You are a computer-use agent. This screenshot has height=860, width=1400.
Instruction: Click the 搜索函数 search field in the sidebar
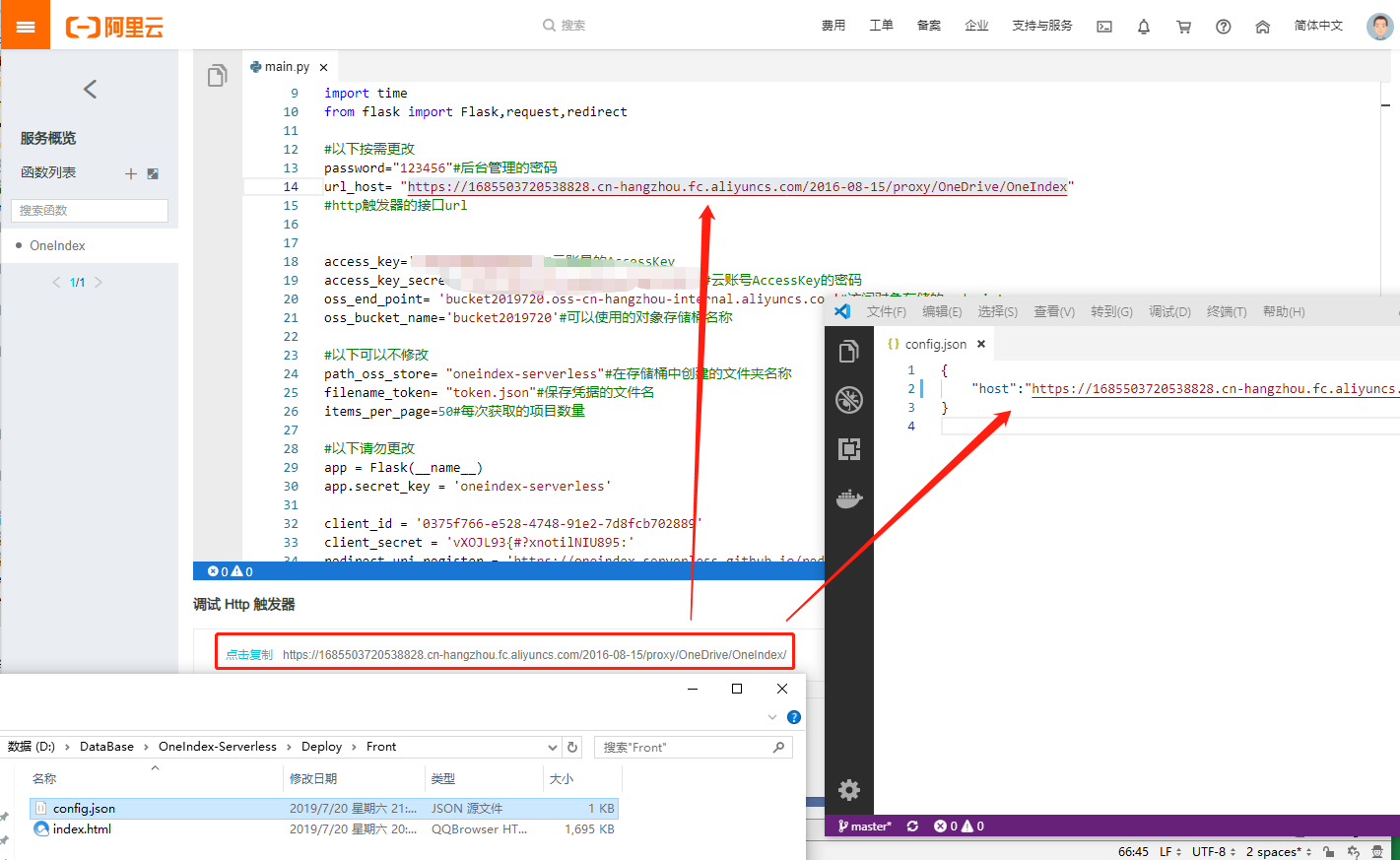coord(90,211)
